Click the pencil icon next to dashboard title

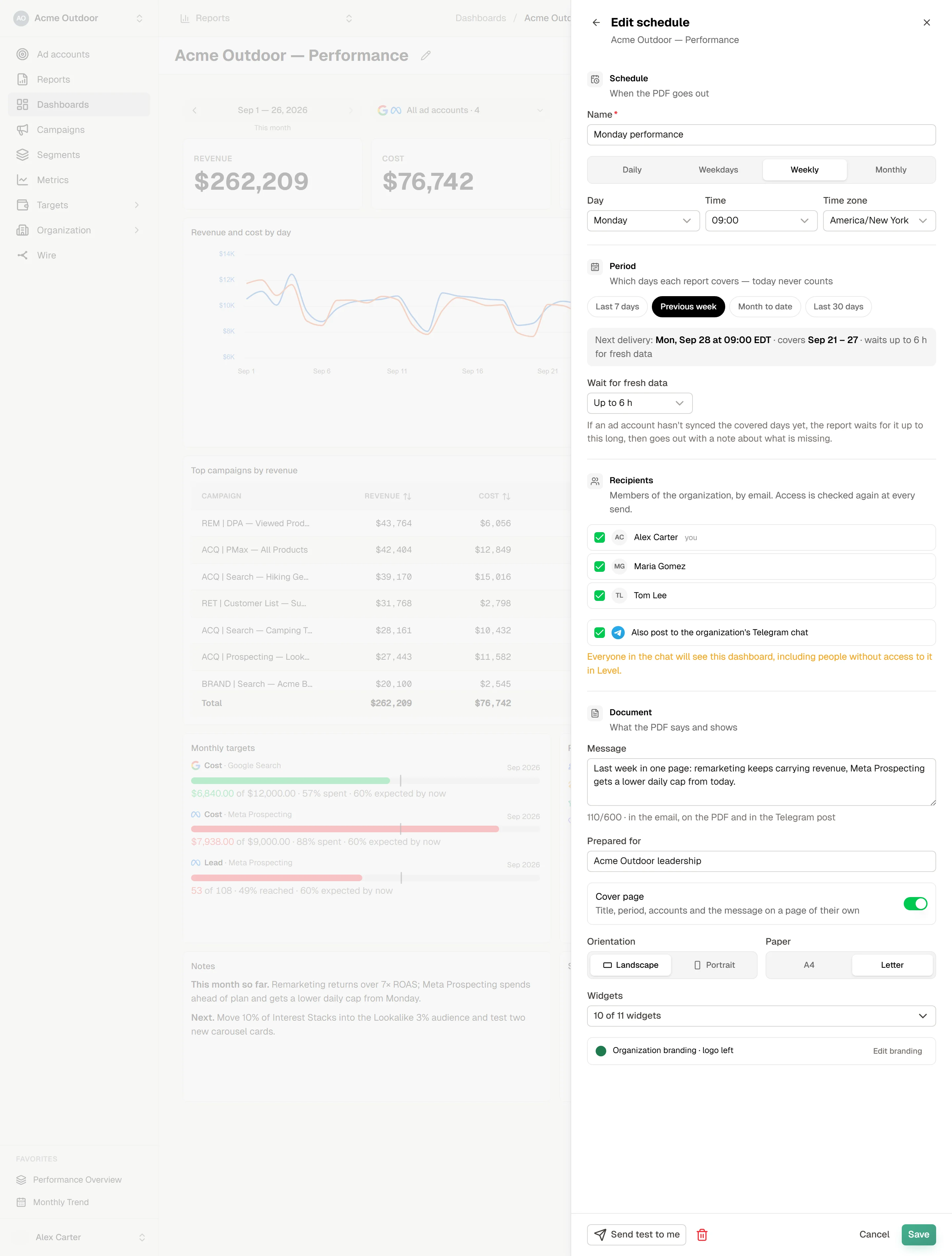tap(425, 56)
